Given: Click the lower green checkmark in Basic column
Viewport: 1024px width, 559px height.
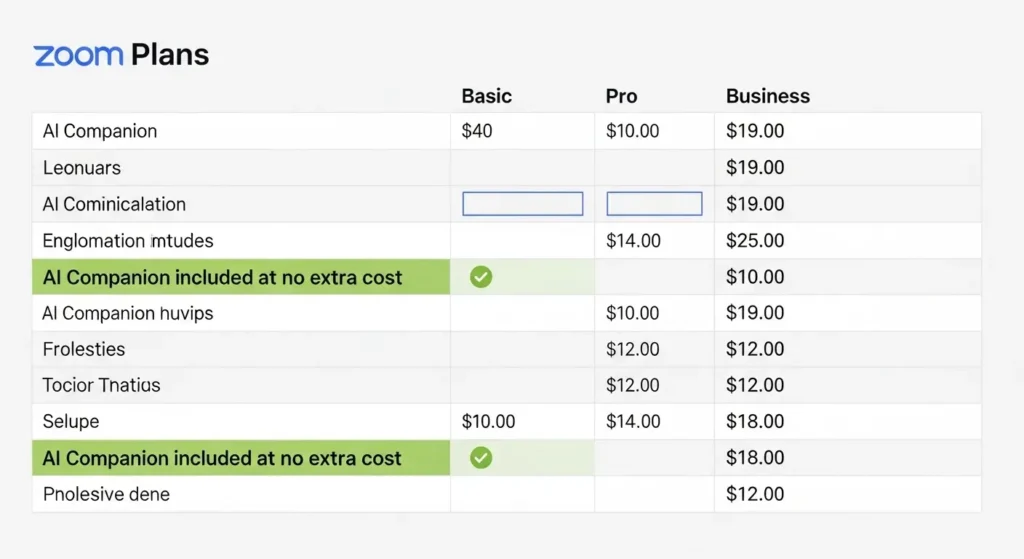Looking at the screenshot, I should tap(481, 458).
